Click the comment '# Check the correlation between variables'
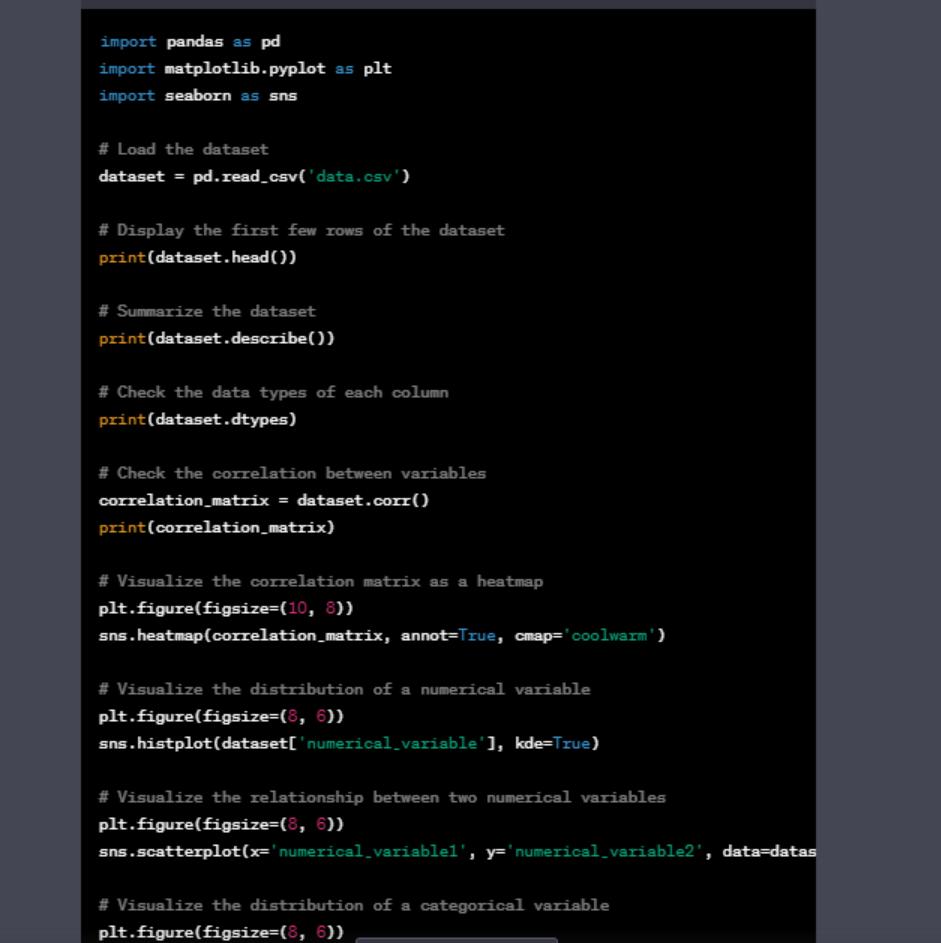941x943 pixels. point(292,473)
